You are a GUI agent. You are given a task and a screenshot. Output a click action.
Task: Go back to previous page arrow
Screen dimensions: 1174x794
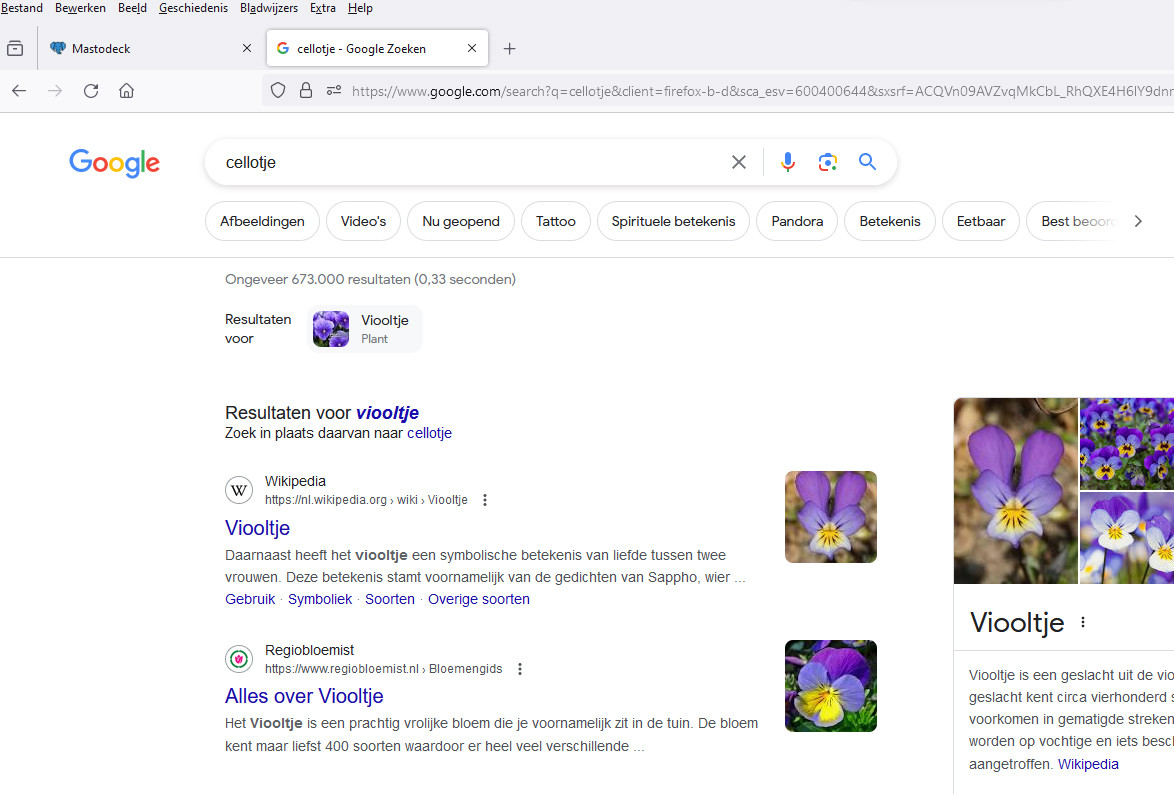pos(19,91)
